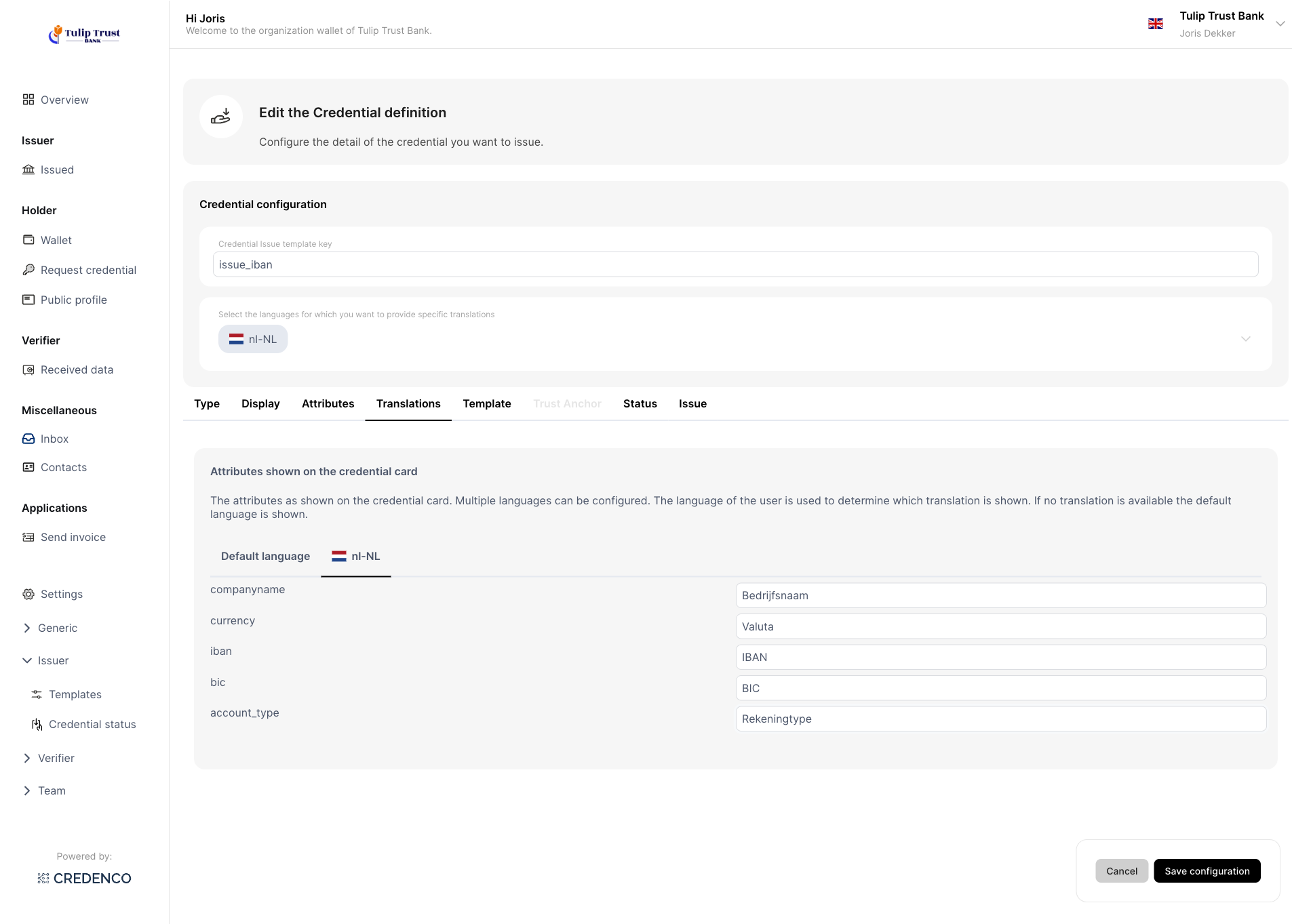The width and height of the screenshot is (1292, 924).
Task: Open Issued via the bank icon
Action: pos(28,169)
